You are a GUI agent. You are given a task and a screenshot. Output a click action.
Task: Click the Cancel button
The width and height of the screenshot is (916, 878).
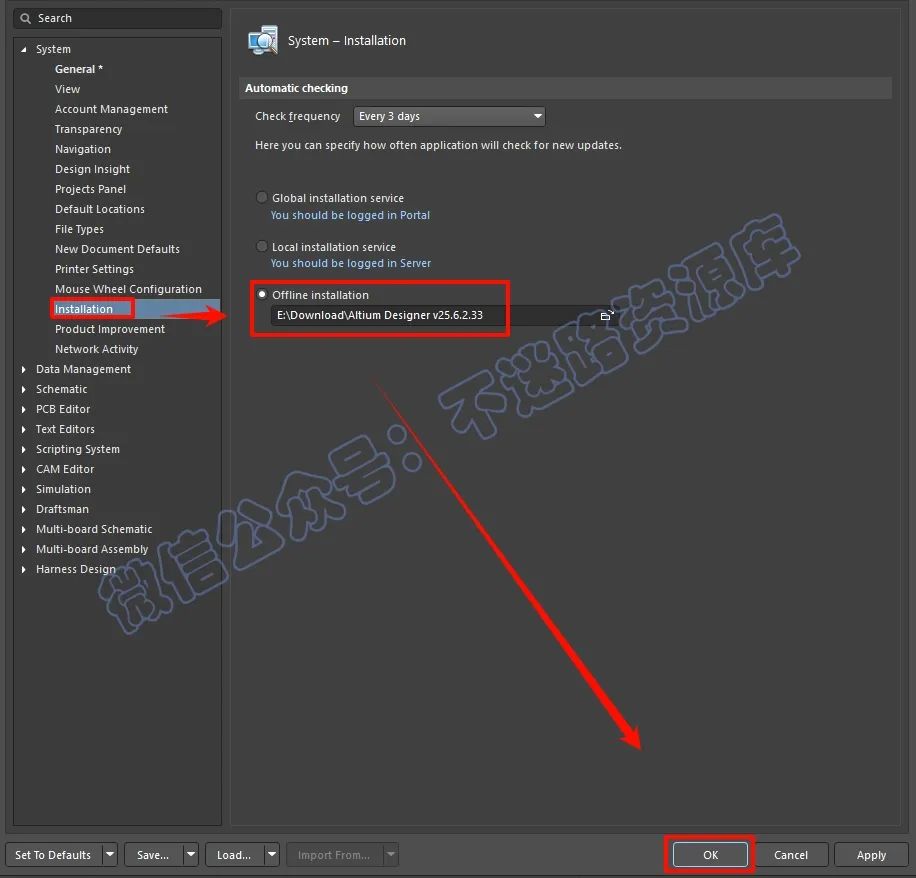790,855
